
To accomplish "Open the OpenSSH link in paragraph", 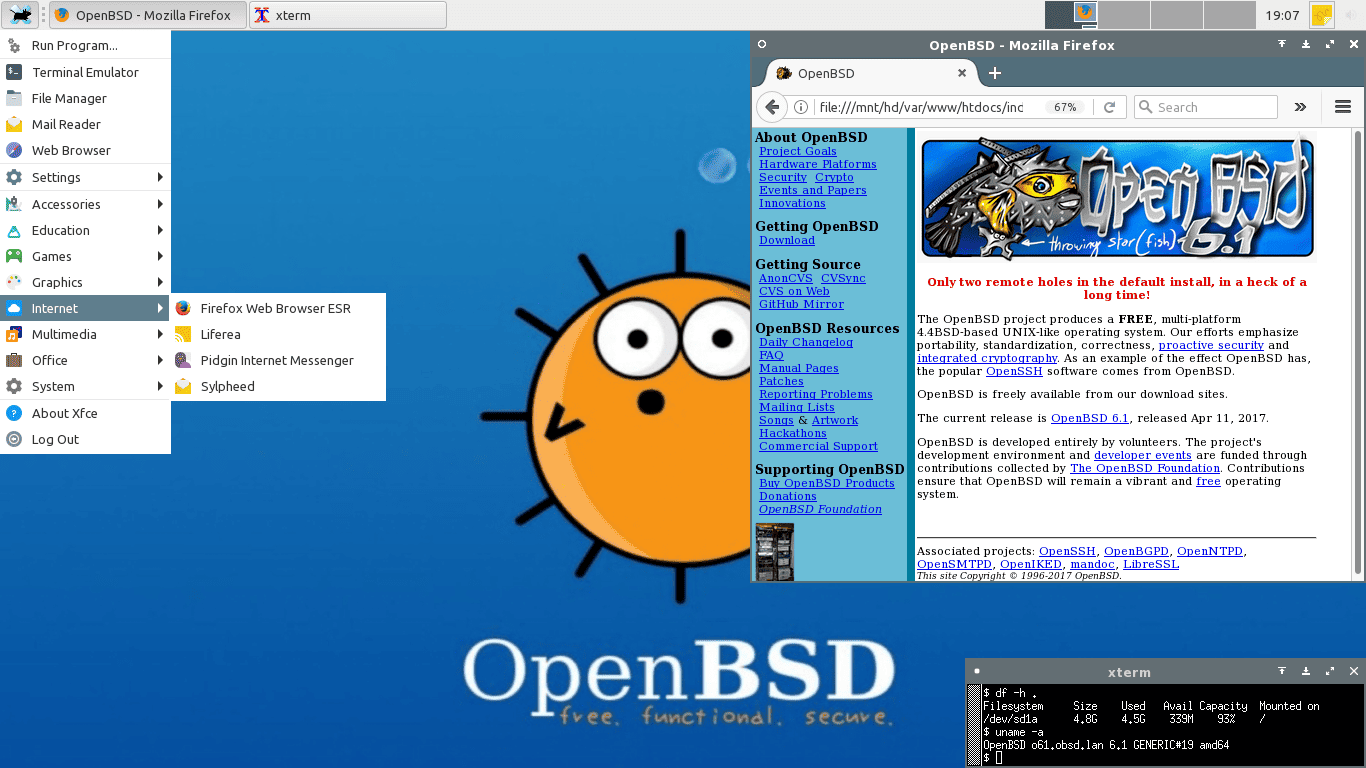I will coord(1014,371).
